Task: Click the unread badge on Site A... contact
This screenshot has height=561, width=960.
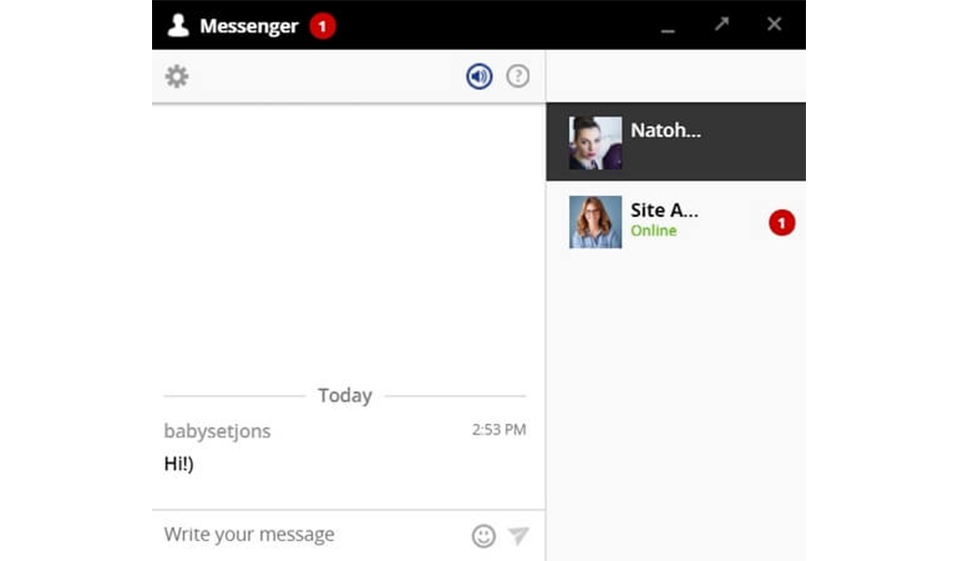Action: point(782,223)
